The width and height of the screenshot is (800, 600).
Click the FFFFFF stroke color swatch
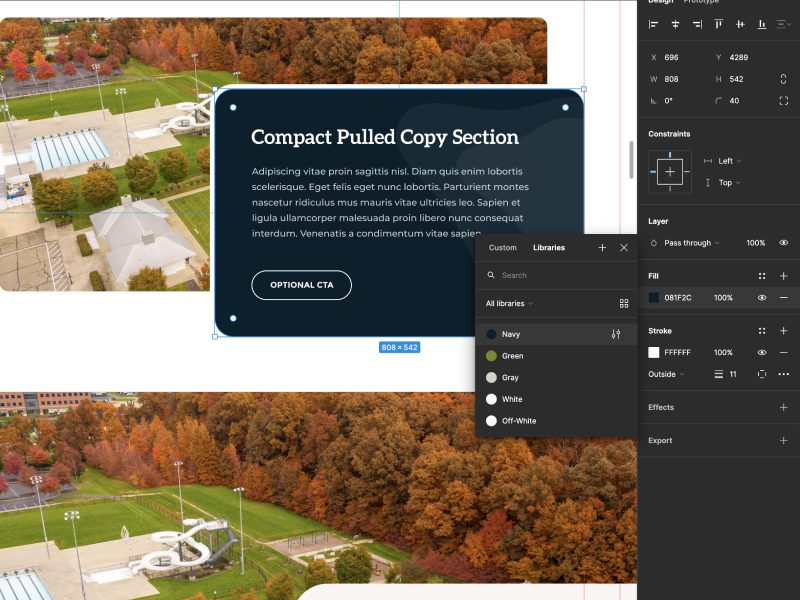pos(654,353)
